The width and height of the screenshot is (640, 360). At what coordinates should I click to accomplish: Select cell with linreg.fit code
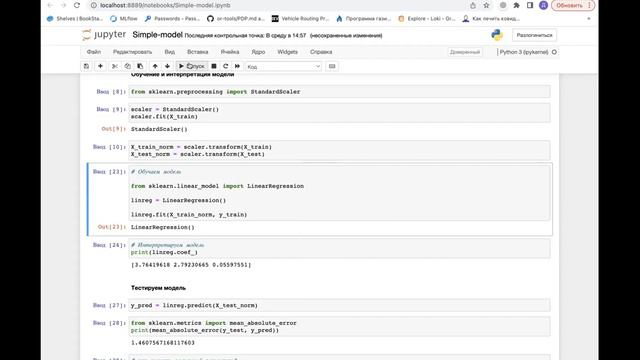tap(339, 193)
